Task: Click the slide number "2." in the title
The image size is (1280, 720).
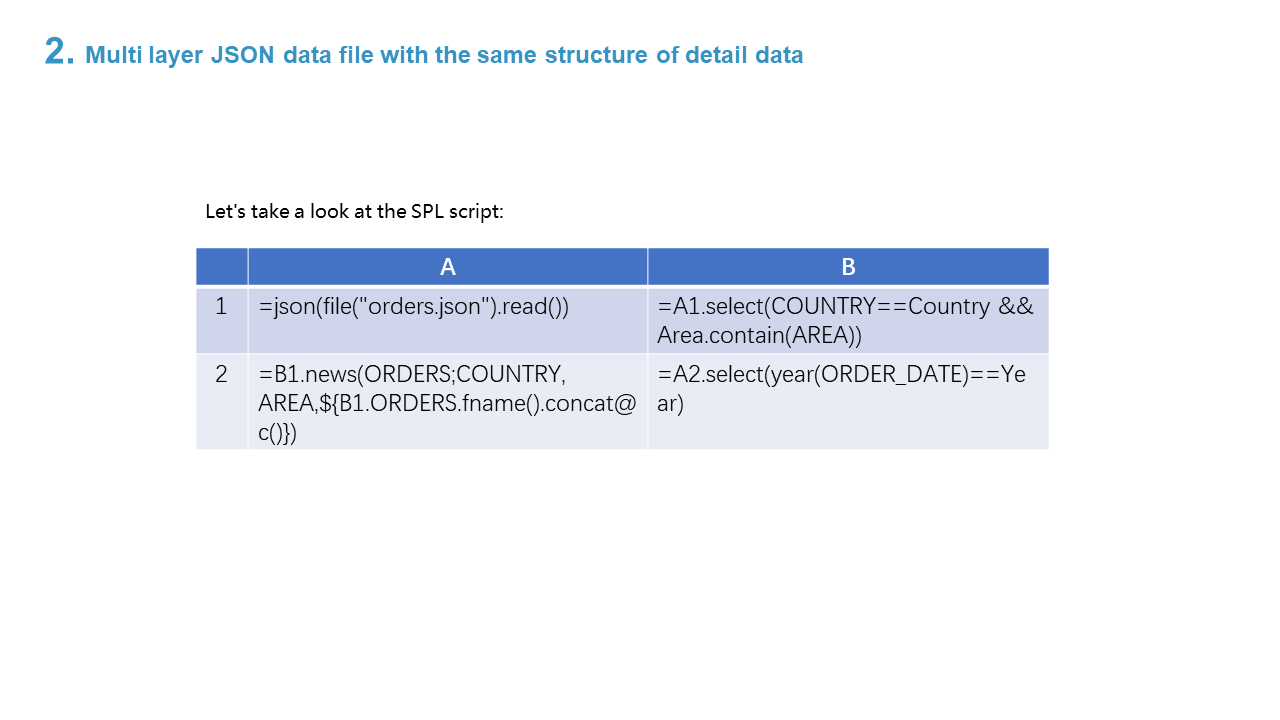Action: click(59, 52)
